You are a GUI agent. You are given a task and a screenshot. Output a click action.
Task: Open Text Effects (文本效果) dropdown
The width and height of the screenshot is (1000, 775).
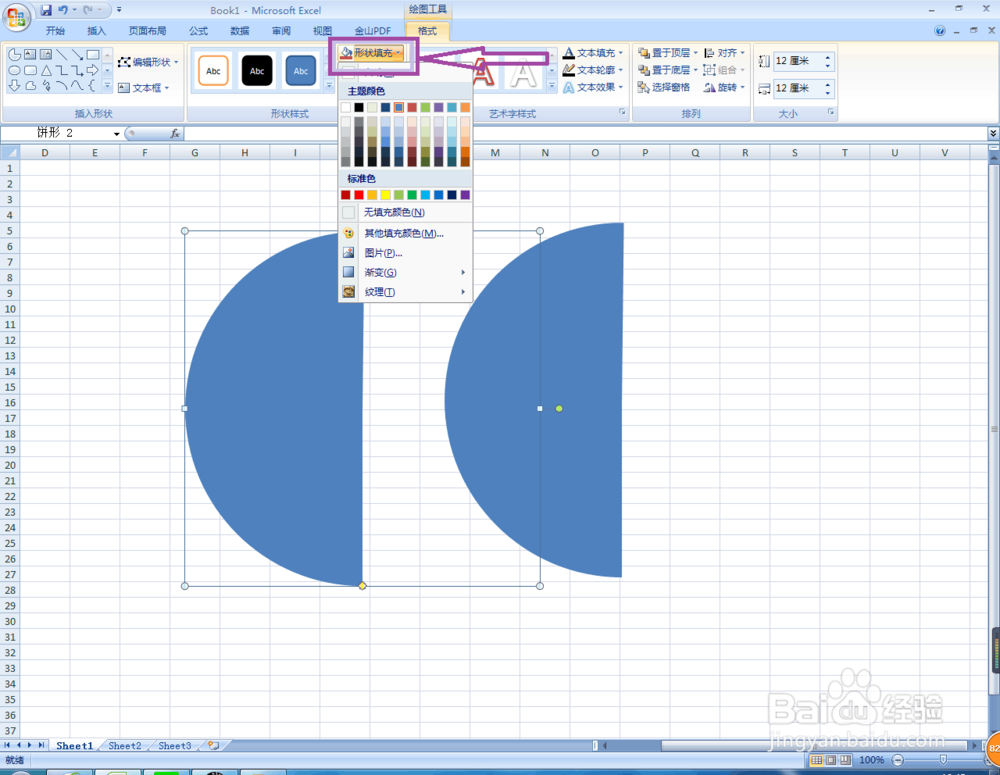(593, 87)
